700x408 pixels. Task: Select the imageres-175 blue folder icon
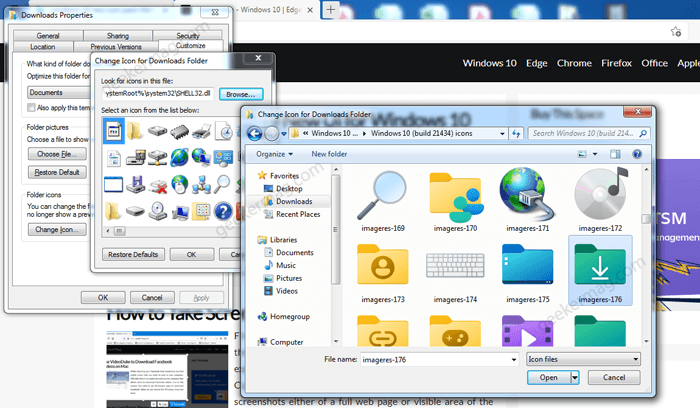pyautogui.click(x=527, y=273)
